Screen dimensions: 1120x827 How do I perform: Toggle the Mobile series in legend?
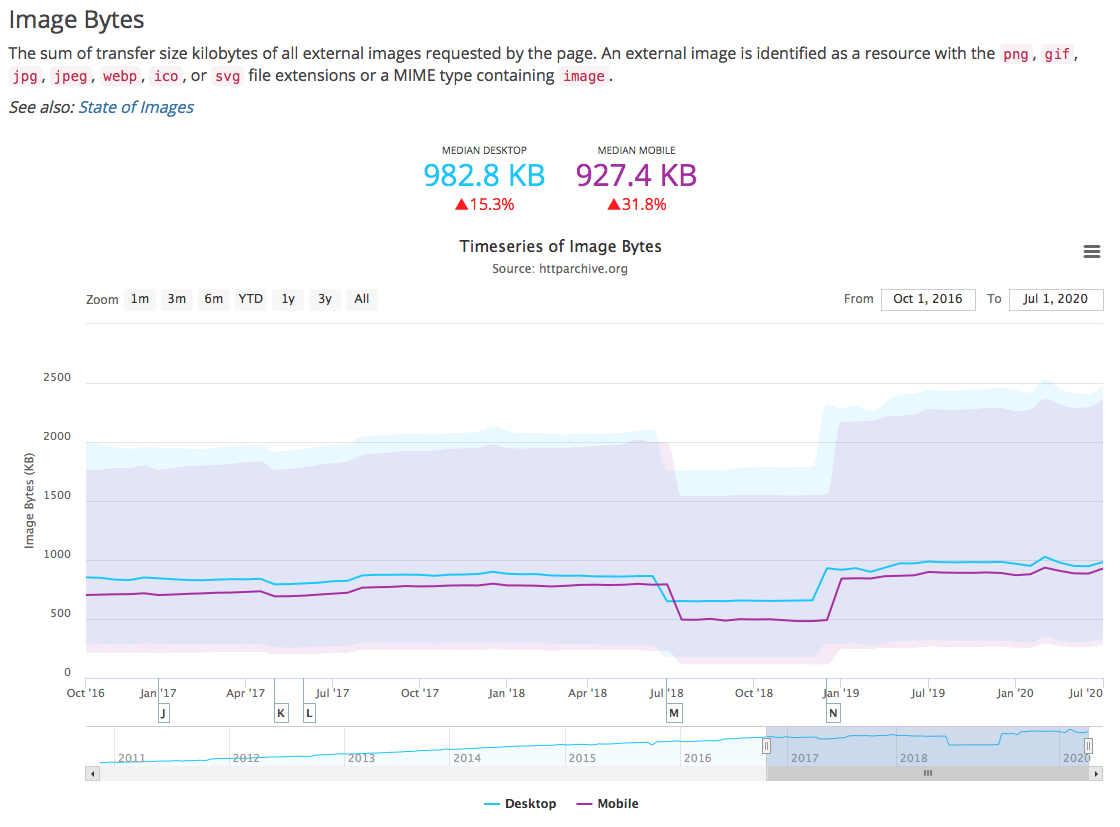click(x=608, y=803)
